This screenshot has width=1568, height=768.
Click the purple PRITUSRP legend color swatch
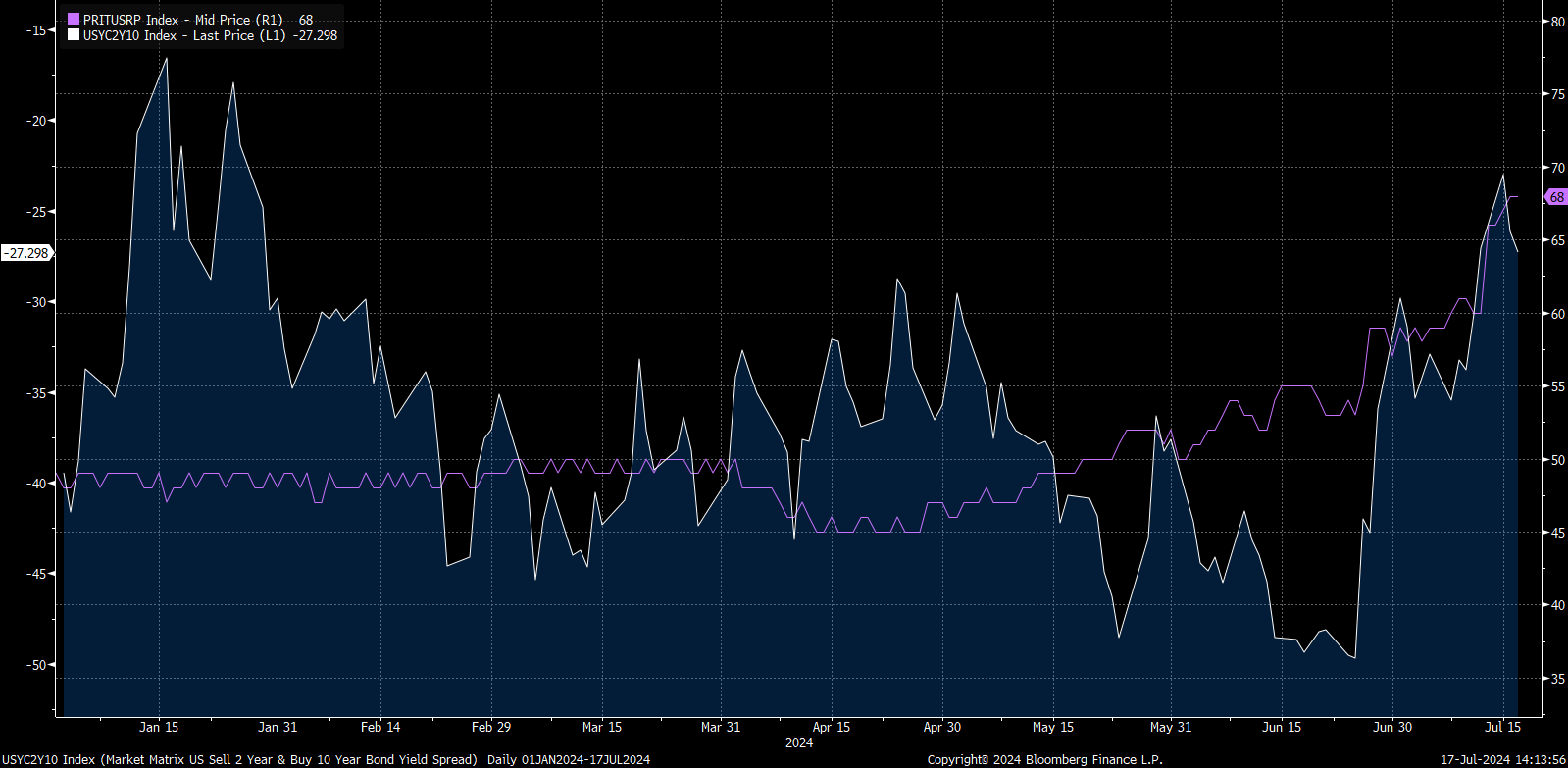tap(74, 20)
